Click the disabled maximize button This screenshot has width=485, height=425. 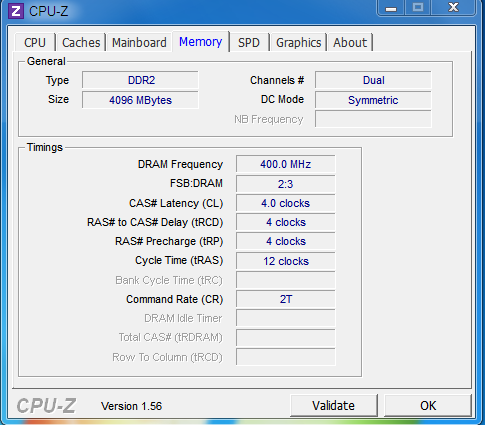click(418, 8)
